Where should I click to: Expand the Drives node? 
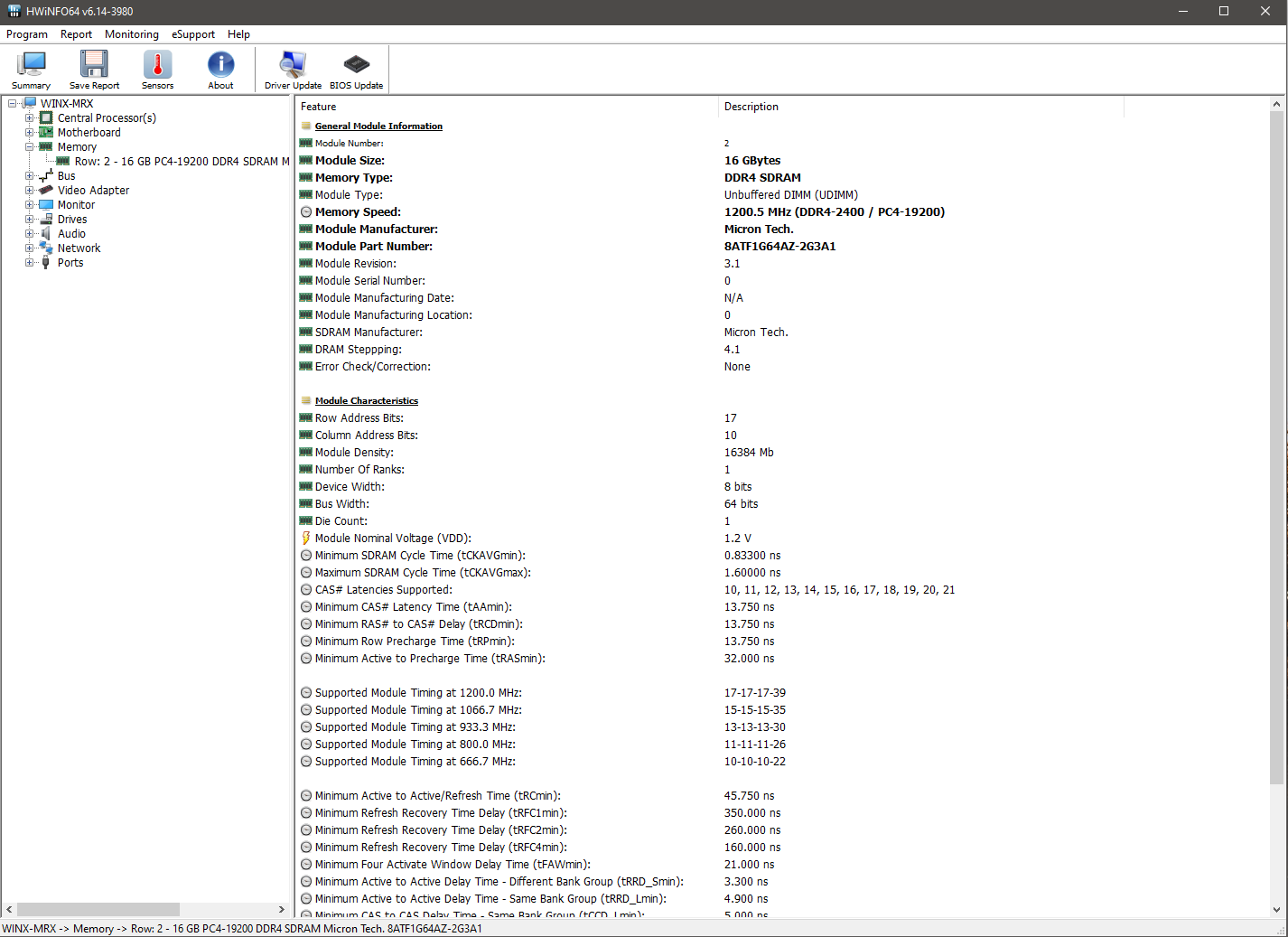coord(29,219)
